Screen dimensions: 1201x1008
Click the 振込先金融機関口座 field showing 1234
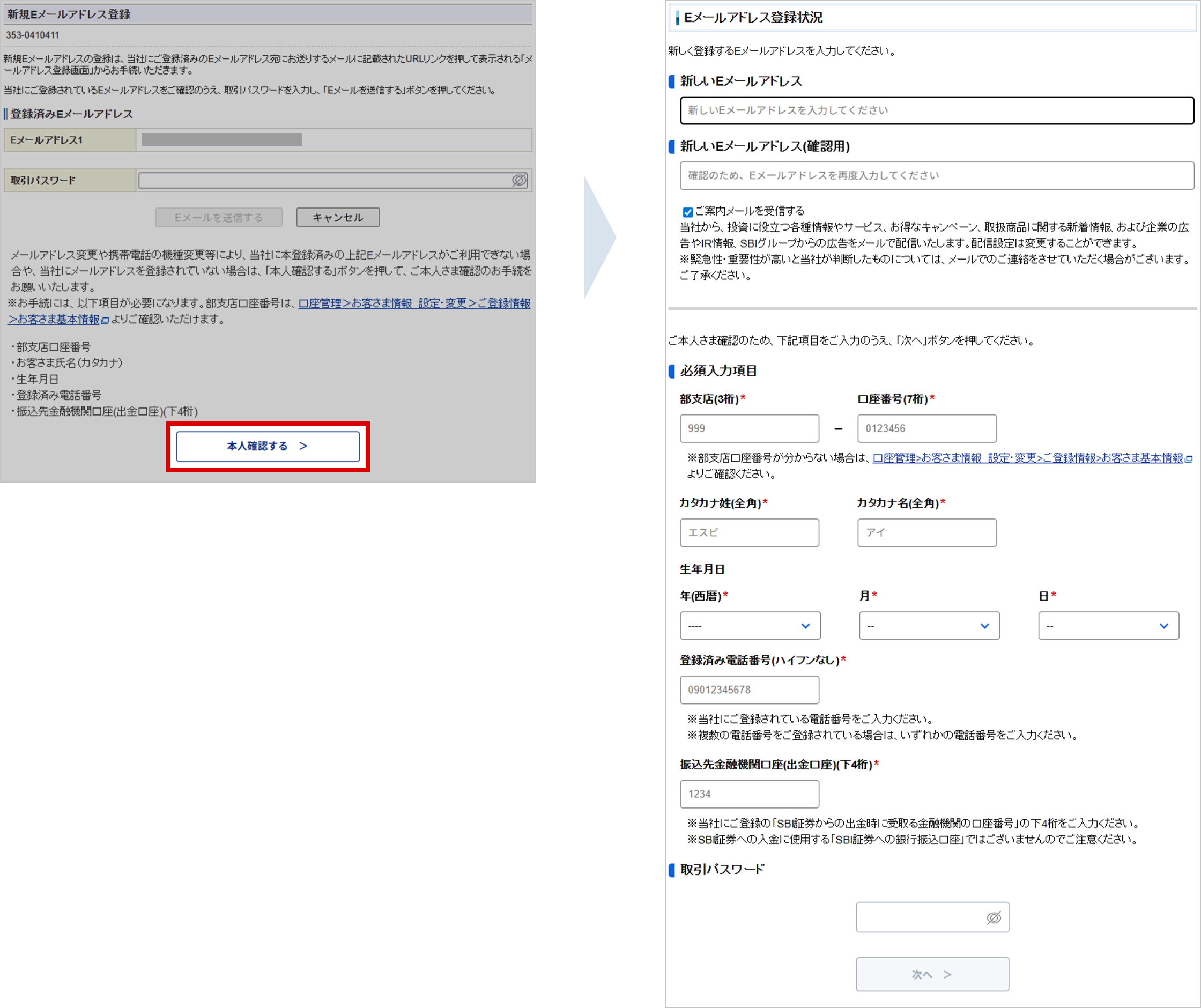749,794
